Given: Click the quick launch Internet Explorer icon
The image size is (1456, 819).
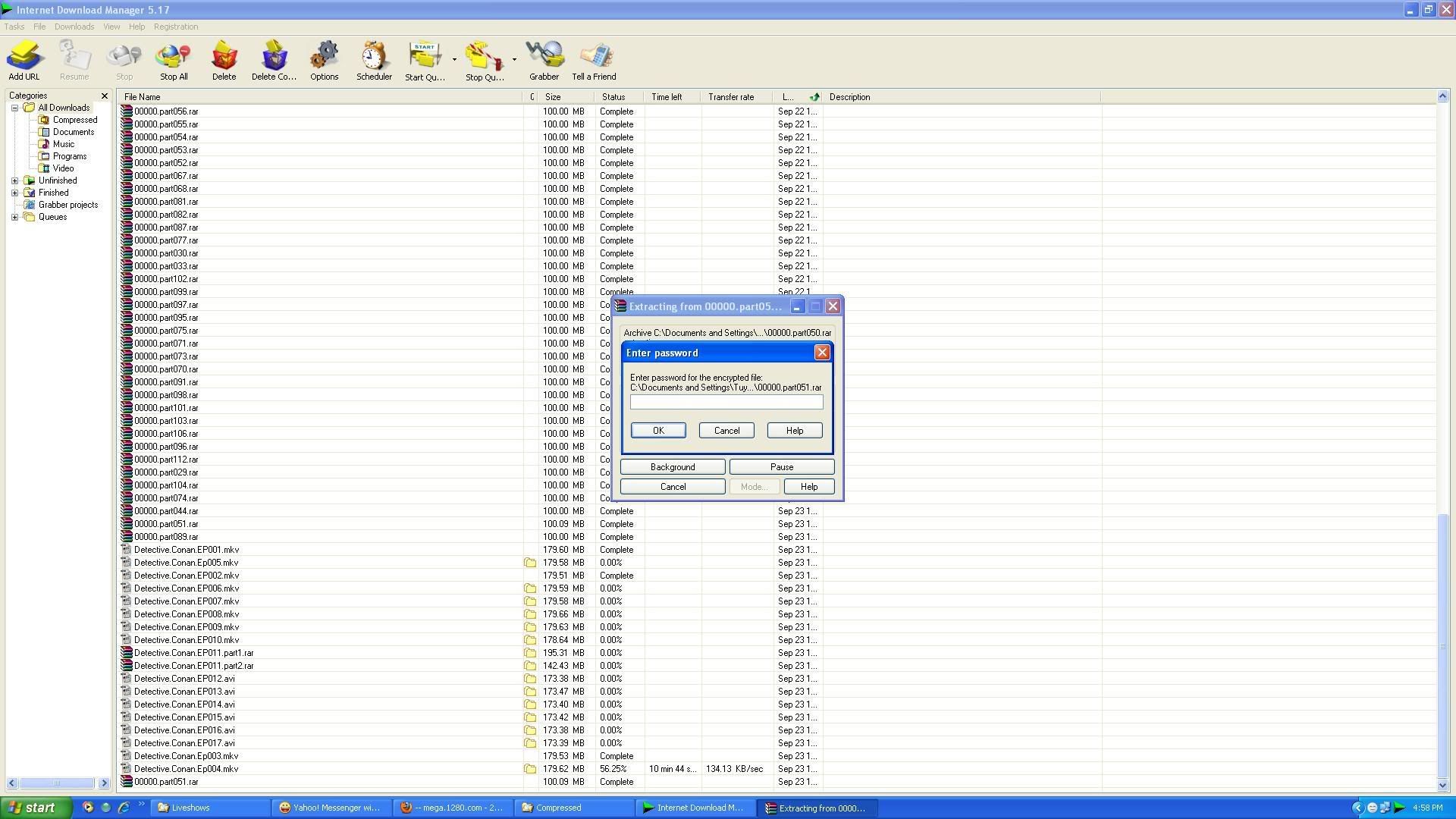Looking at the screenshot, I should tap(124, 808).
